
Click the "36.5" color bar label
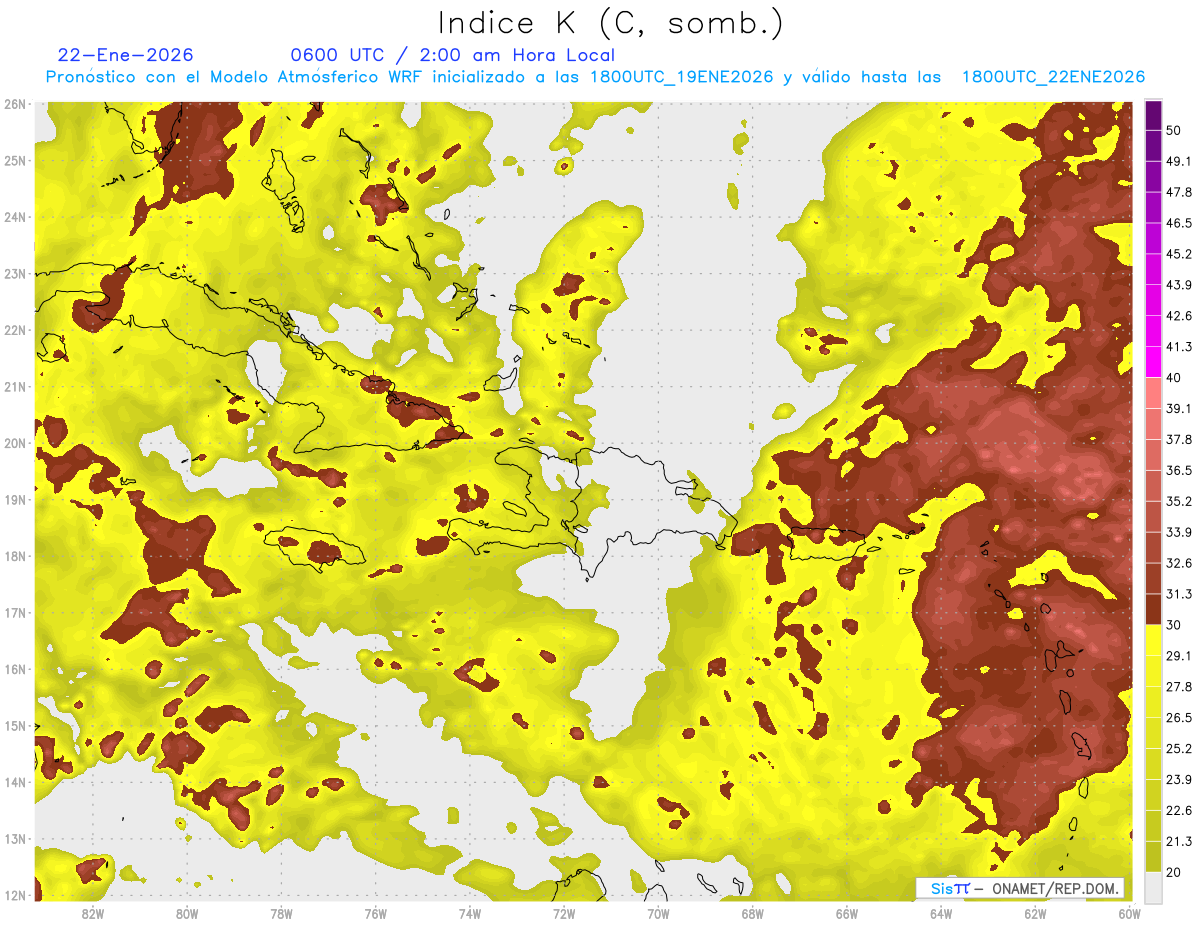[1179, 470]
